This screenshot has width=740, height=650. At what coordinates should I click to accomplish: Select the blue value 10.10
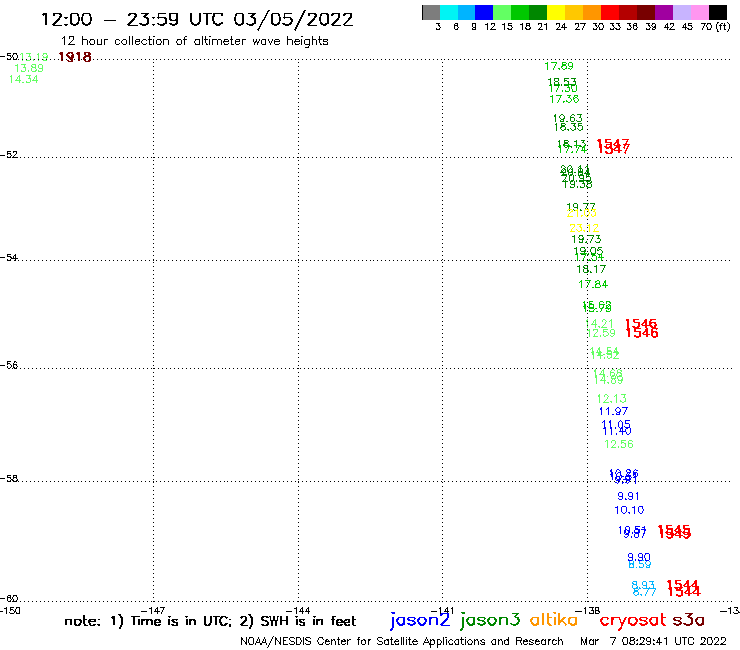629,510
